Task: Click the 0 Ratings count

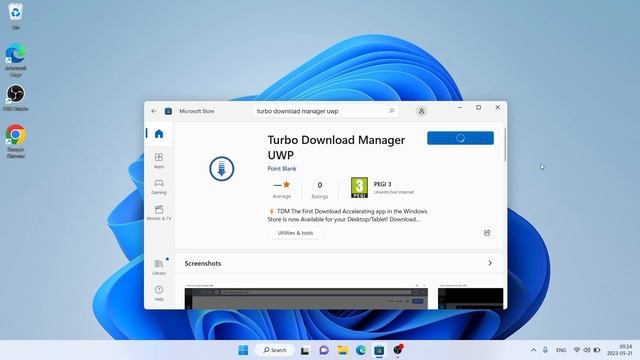Action: click(320, 190)
